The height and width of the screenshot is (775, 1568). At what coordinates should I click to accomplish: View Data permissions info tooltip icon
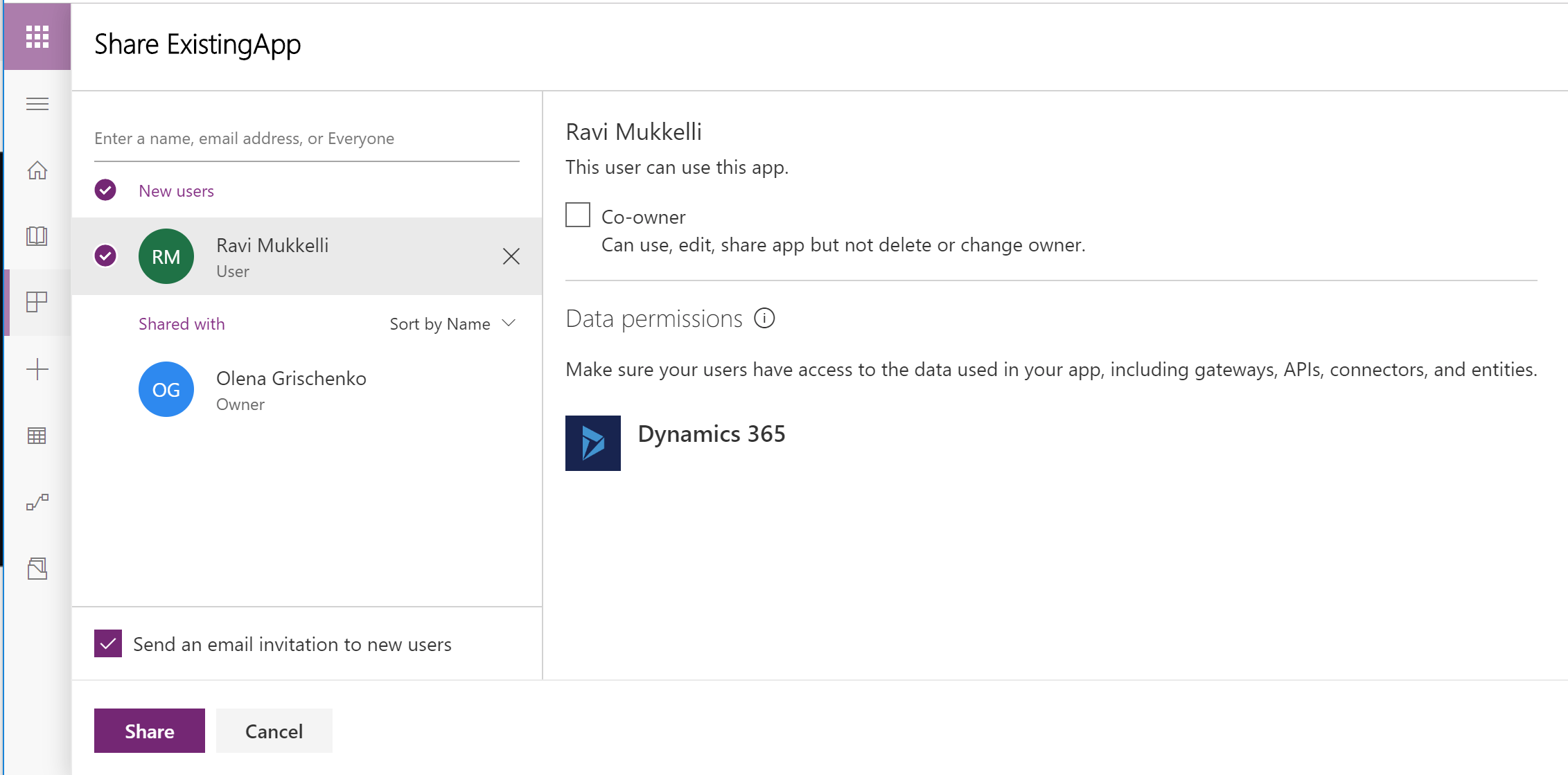point(764,319)
